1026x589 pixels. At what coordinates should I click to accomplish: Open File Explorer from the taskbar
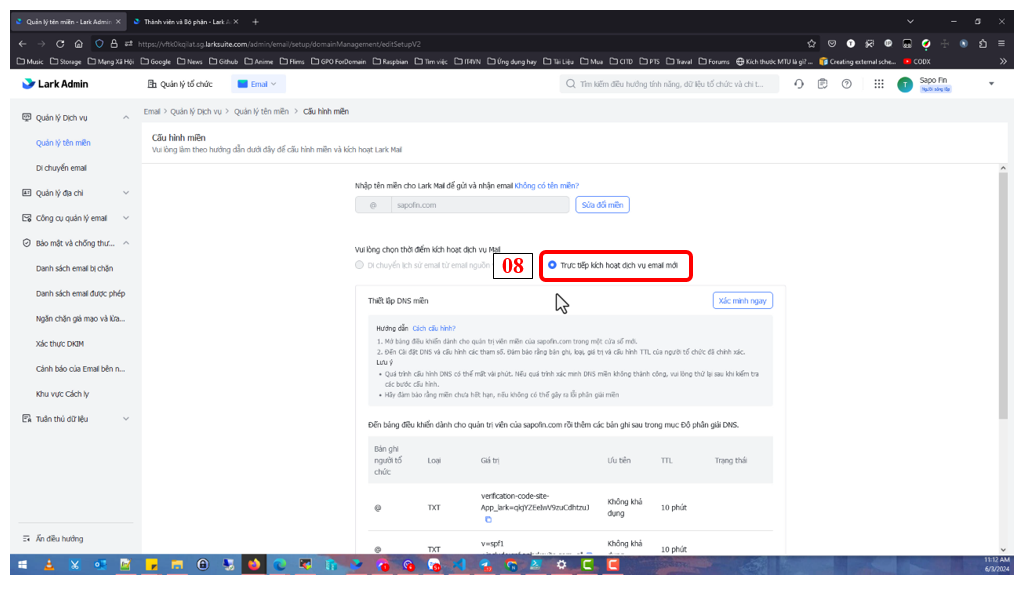177,565
